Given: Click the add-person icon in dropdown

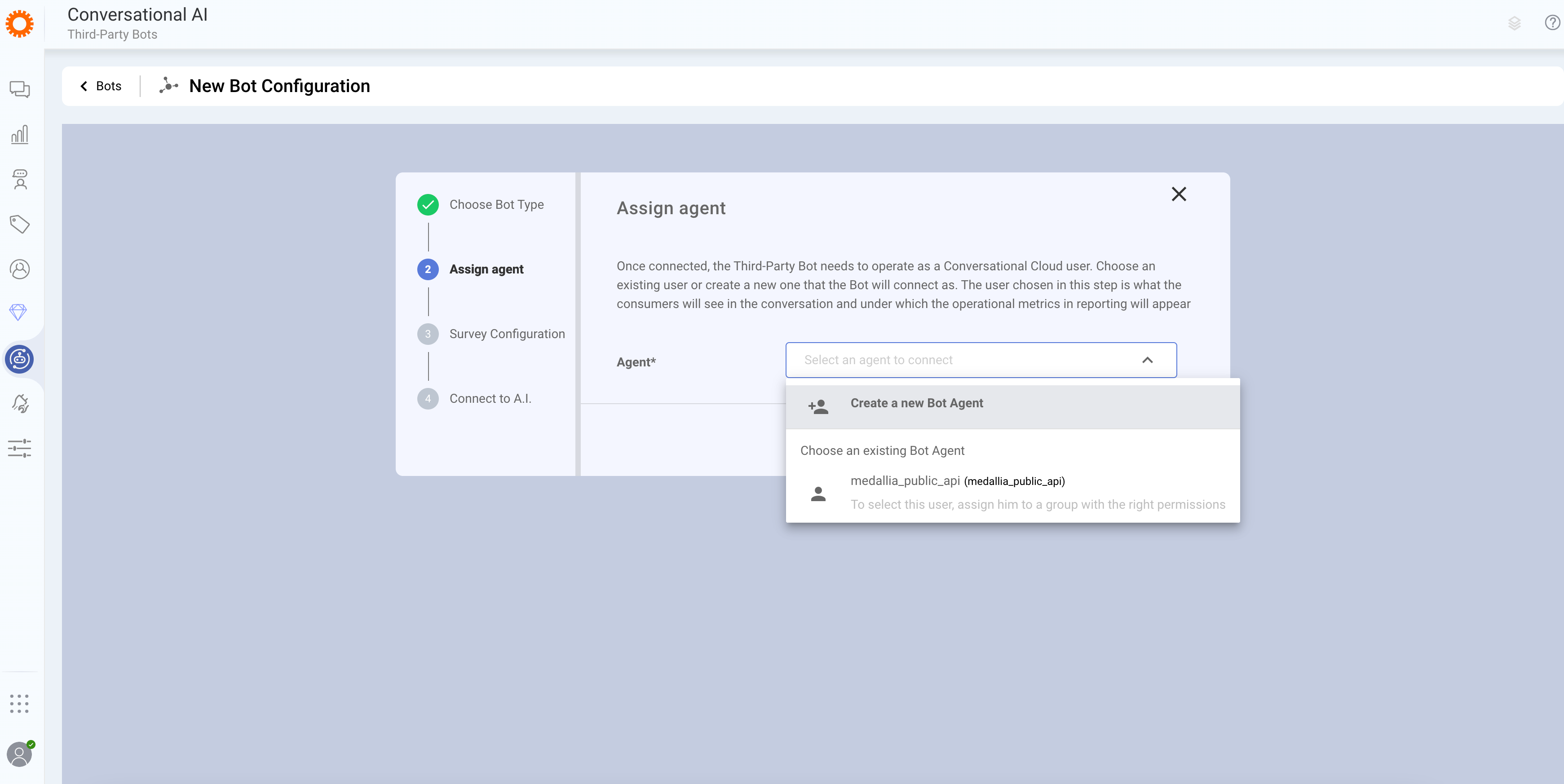Looking at the screenshot, I should [x=818, y=406].
